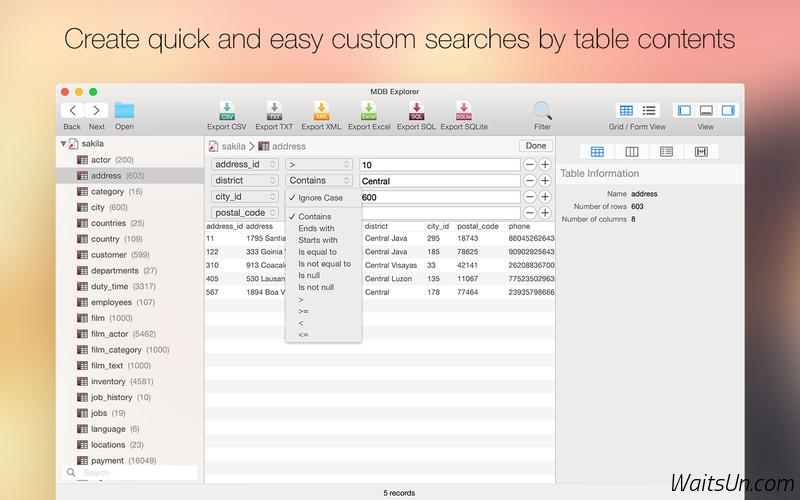Open the postal_code field dropdown

245,213
